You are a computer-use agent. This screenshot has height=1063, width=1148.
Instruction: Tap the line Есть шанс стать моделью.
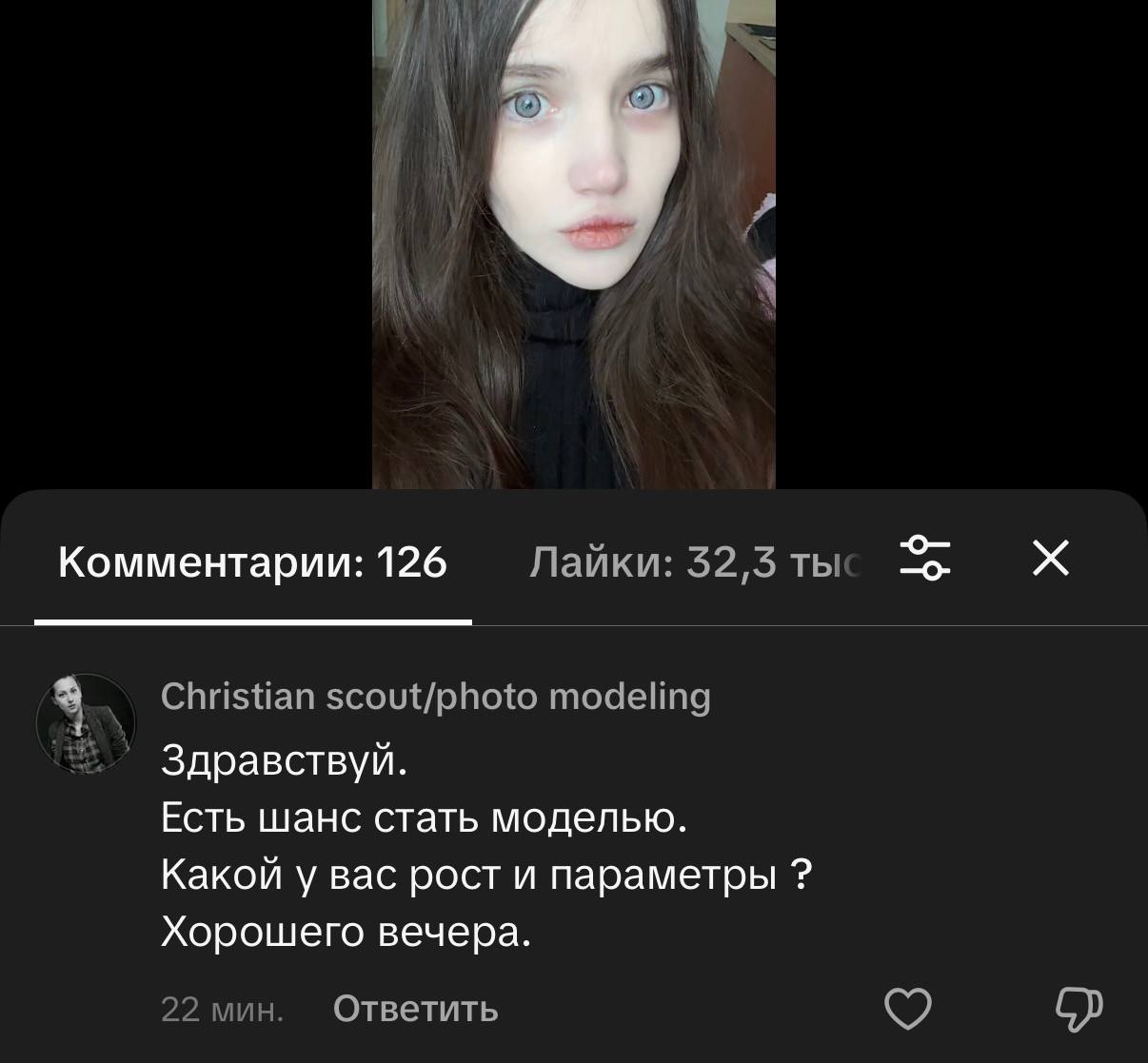(425, 817)
